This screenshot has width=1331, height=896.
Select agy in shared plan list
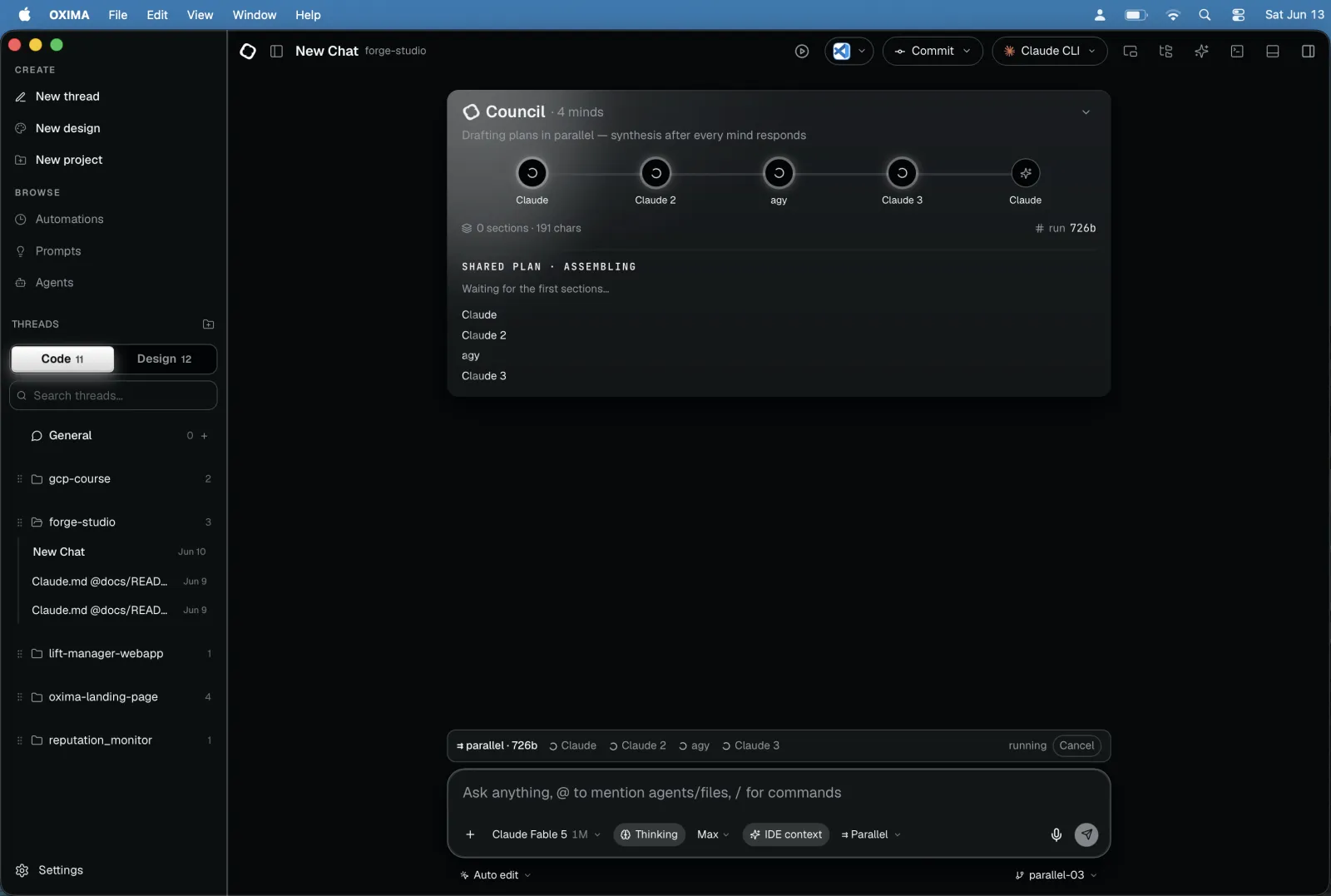[x=471, y=356]
